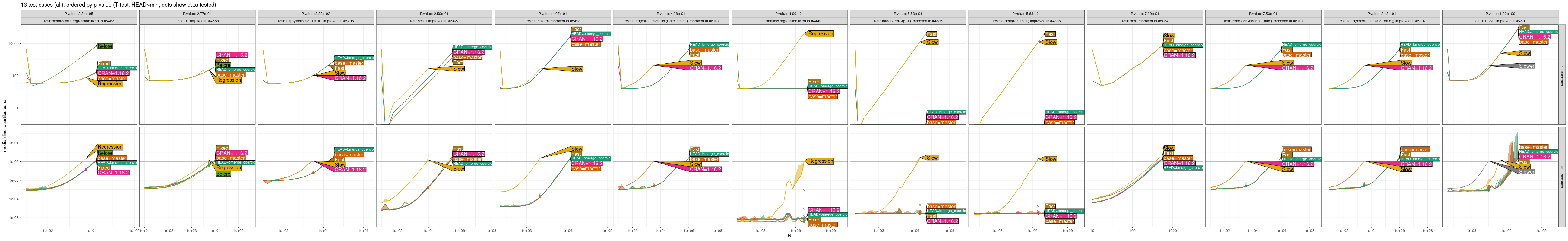Click 'Test: shallow regression fixed in #4440' header

coord(789,21)
